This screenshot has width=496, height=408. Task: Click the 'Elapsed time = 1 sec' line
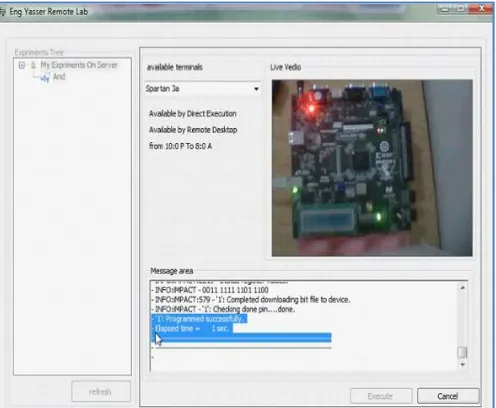click(x=192, y=329)
